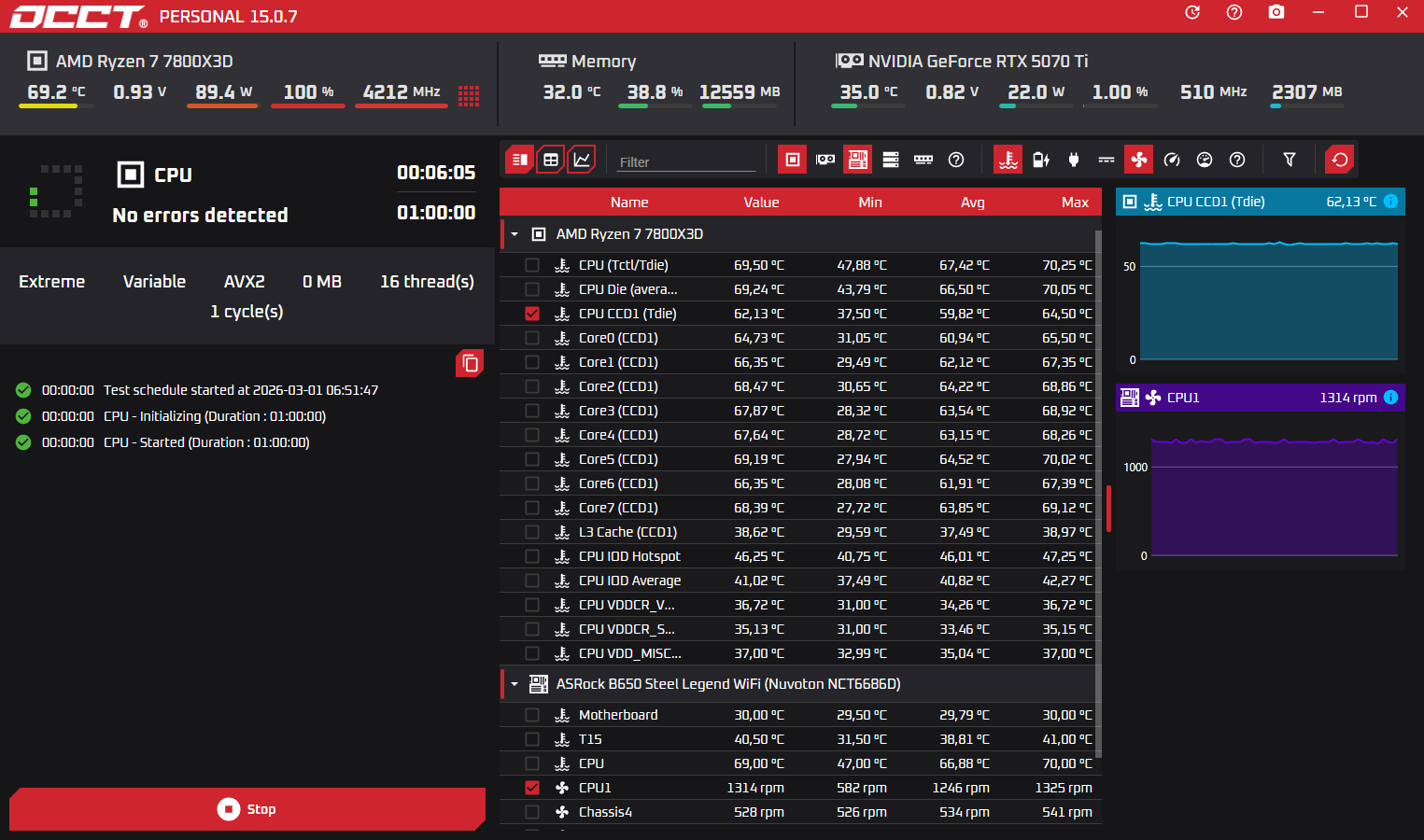
Task: Uncheck the CPU1 fan checkbox
Action: [x=532, y=788]
